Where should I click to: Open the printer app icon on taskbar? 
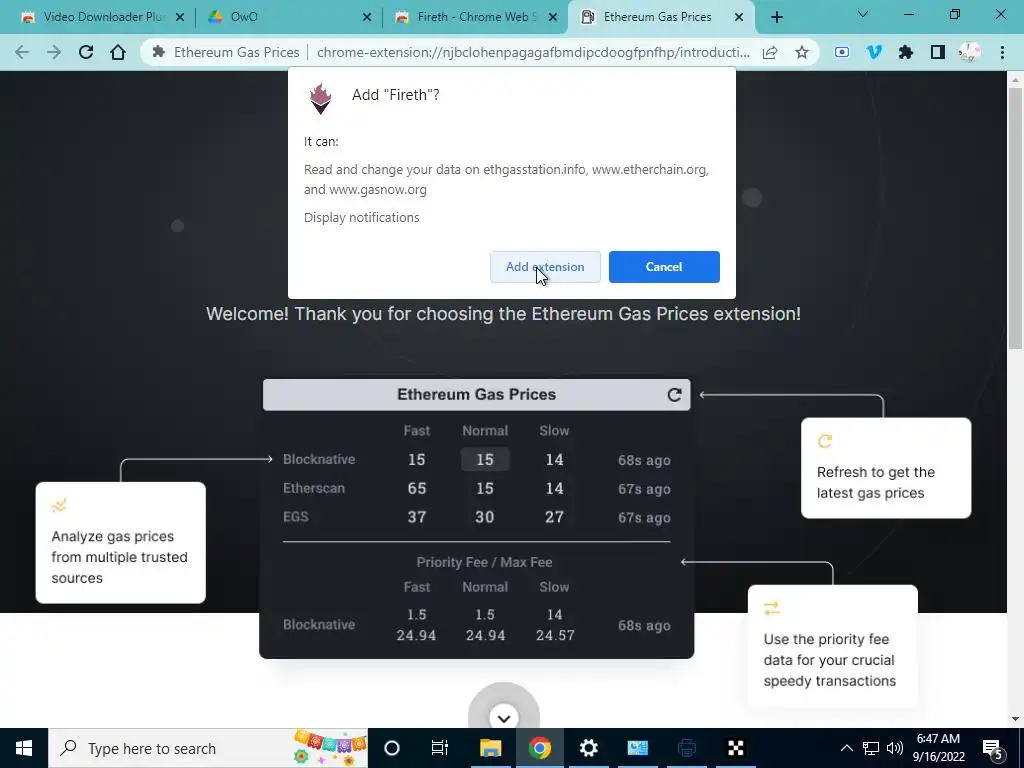click(x=686, y=748)
